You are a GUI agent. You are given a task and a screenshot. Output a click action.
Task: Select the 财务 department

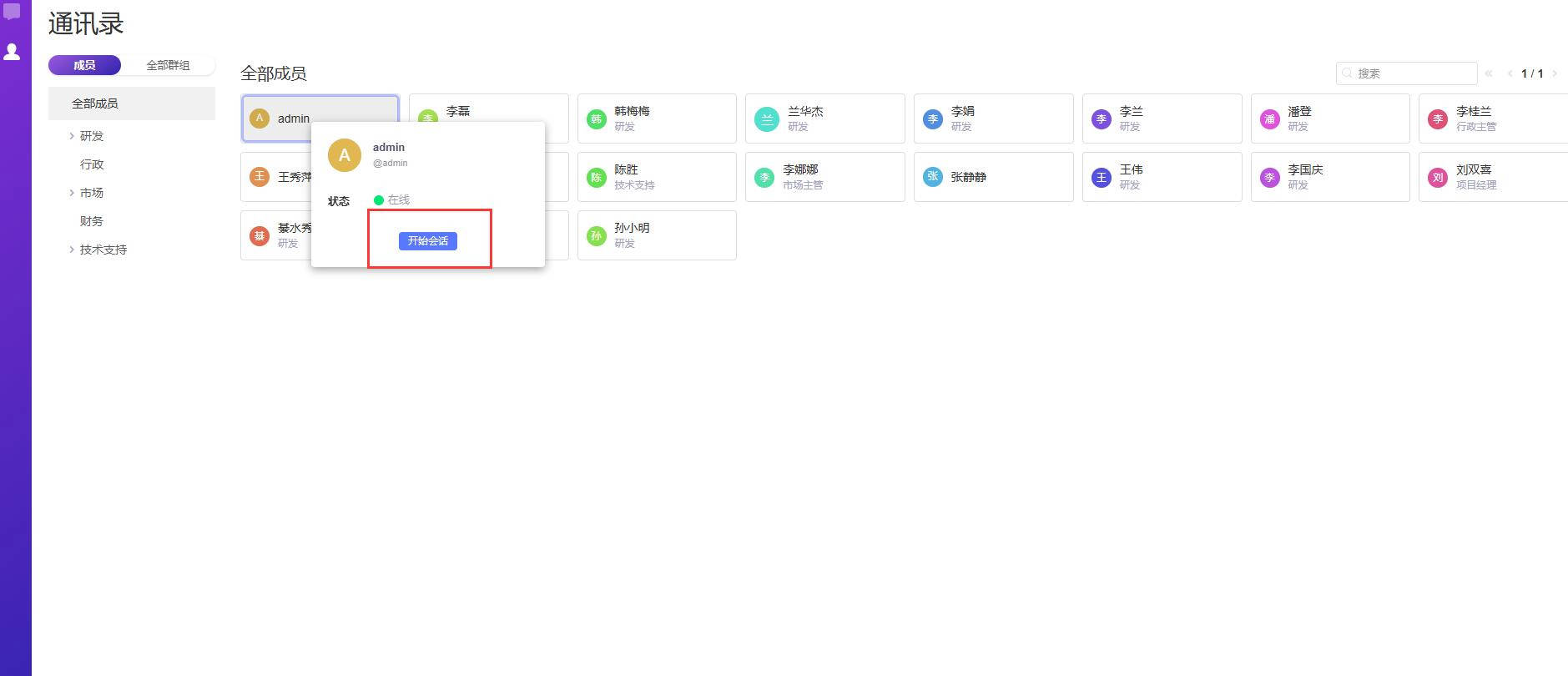[92, 221]
